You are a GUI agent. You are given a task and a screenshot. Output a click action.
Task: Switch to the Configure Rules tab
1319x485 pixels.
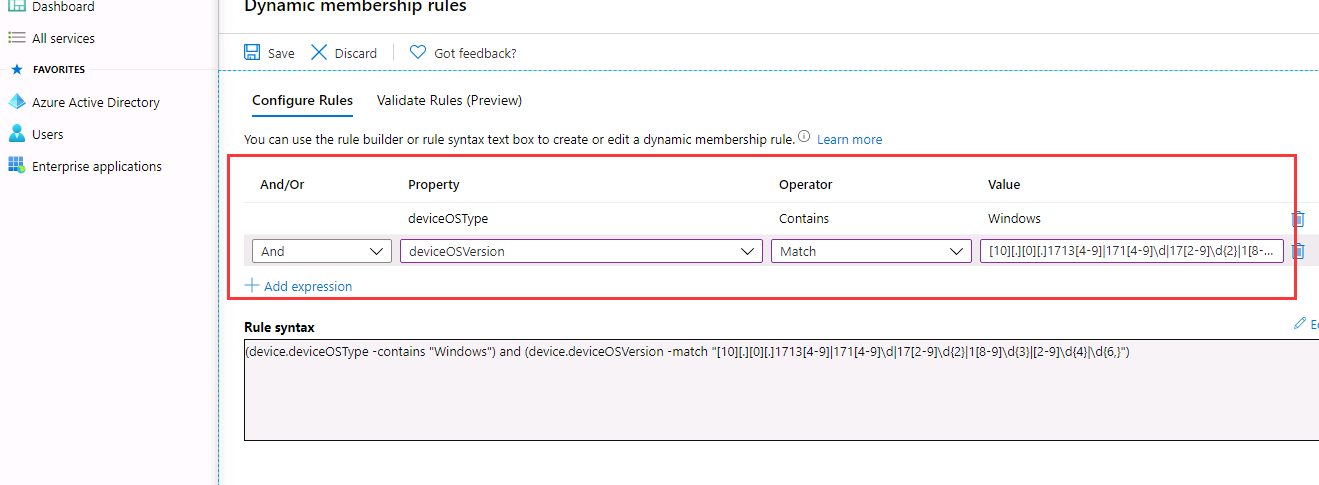point(302,100)
